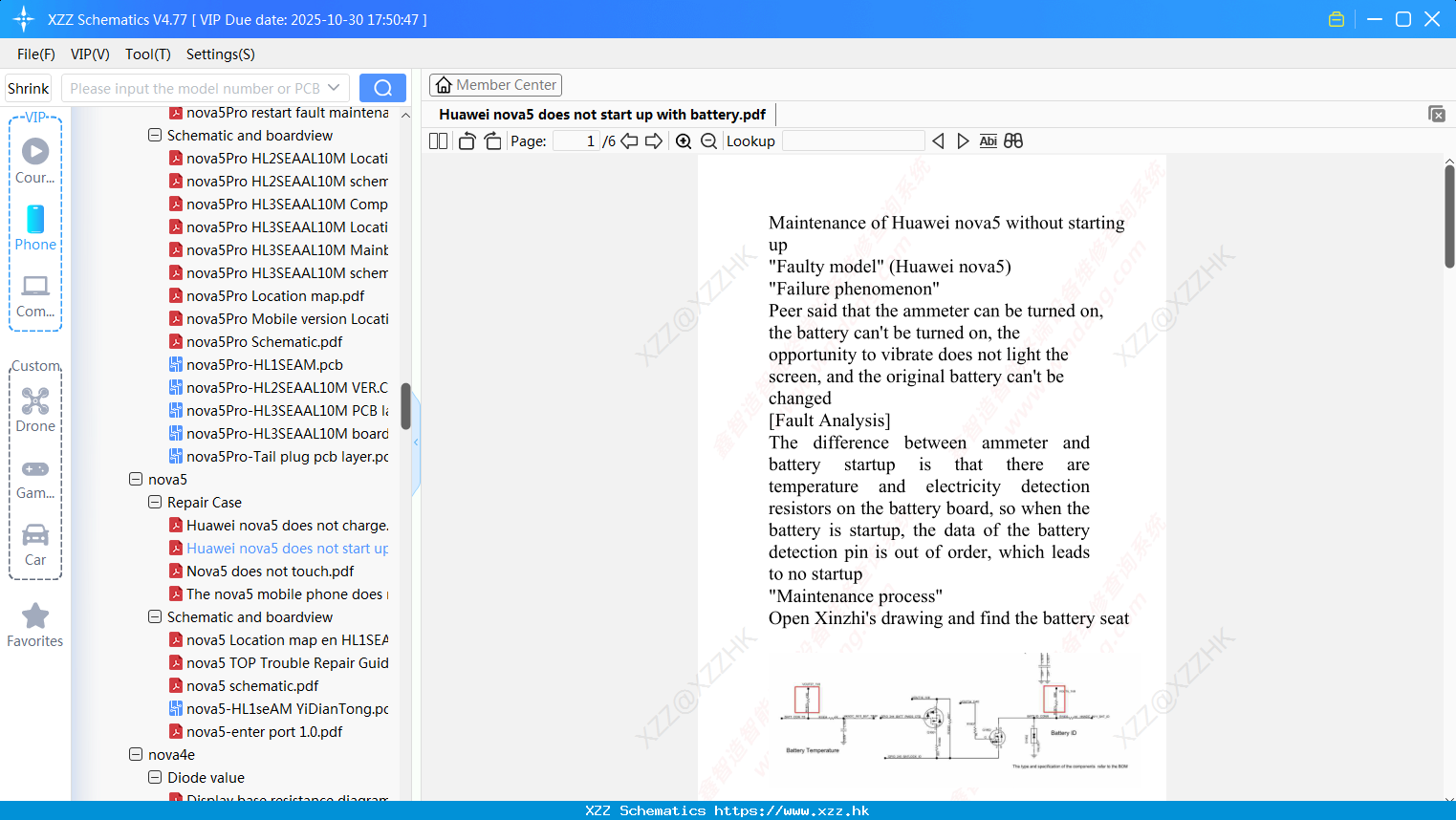Toggle the two-page view icon
Viewport: 1456px width, 820px height.
pyautogui.click(x=438, y=141)
